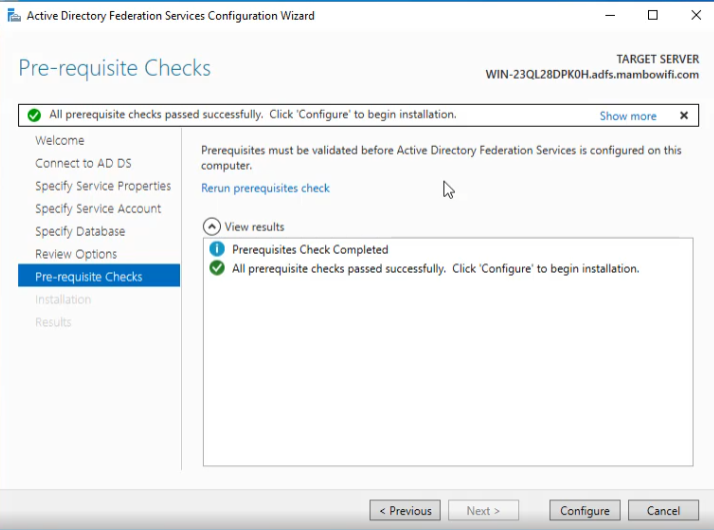
Task: Cancel the configuration wizard
Action: click(x=663, y=510)
